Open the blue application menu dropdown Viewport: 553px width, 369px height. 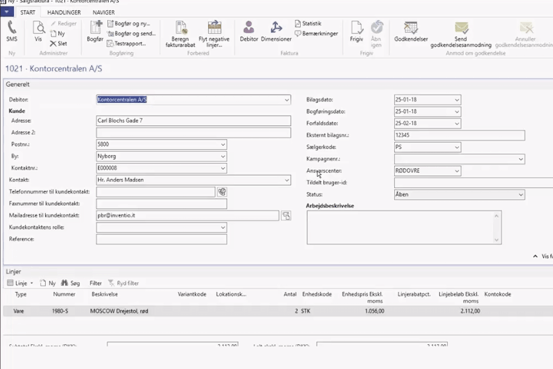tap(7, 12)
